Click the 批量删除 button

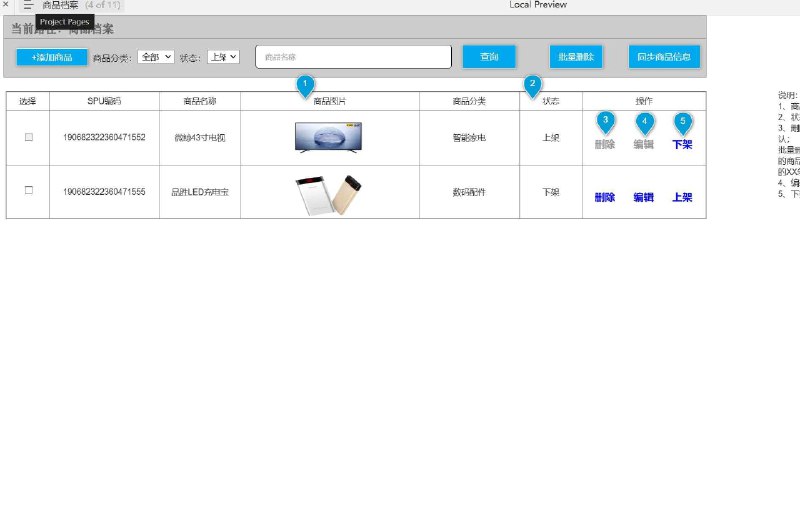pyautogui.click(x=576, y=57)
